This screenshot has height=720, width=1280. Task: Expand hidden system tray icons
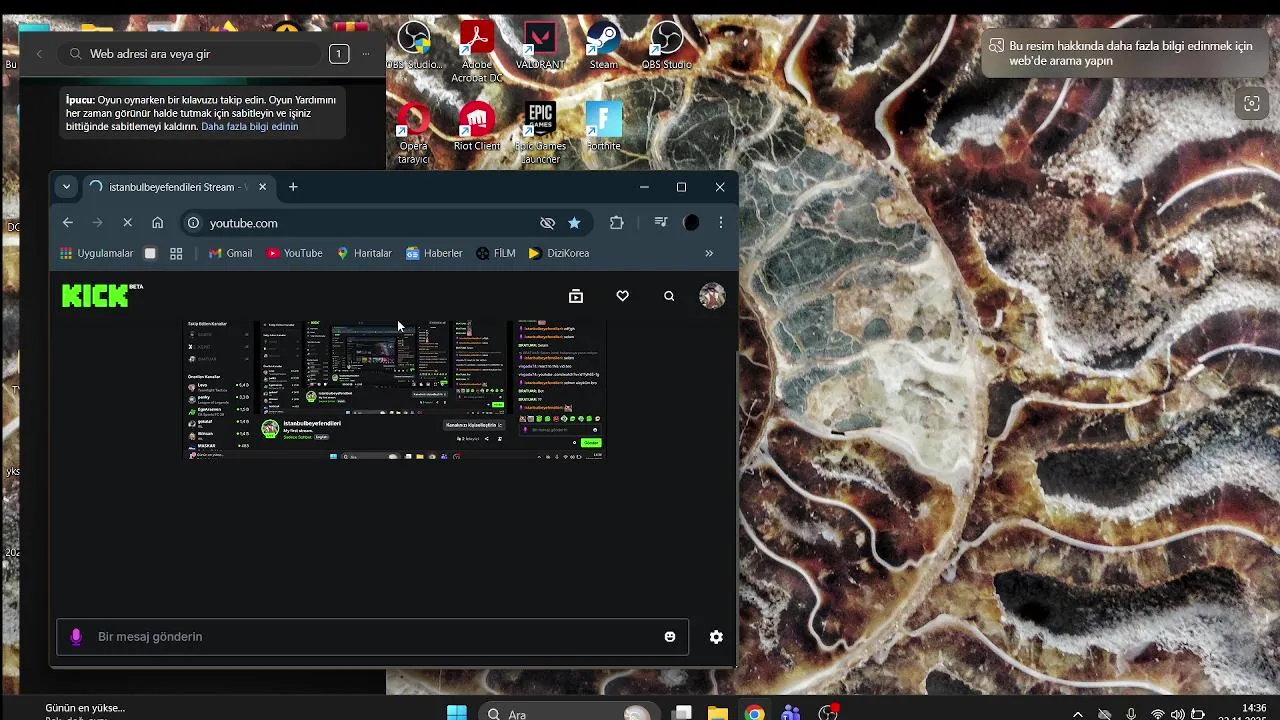tap(1077, 714)
